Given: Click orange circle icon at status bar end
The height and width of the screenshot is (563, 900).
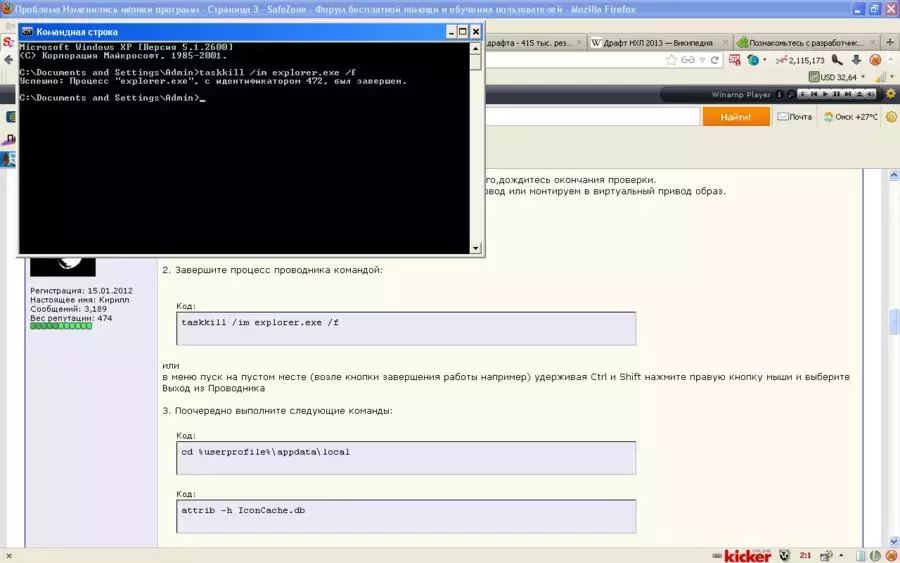Looking at the screenshot, I should point(891,556).
